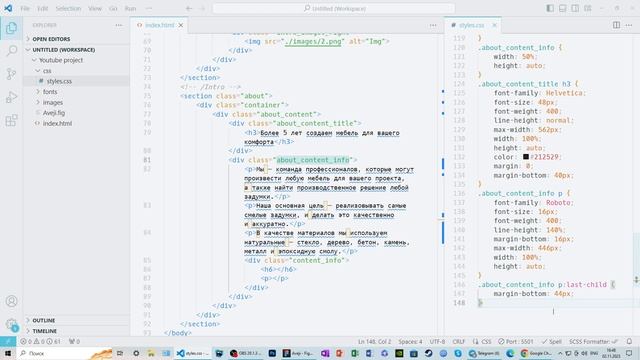Click the remote window indicator in status bar

click(8, 341)
